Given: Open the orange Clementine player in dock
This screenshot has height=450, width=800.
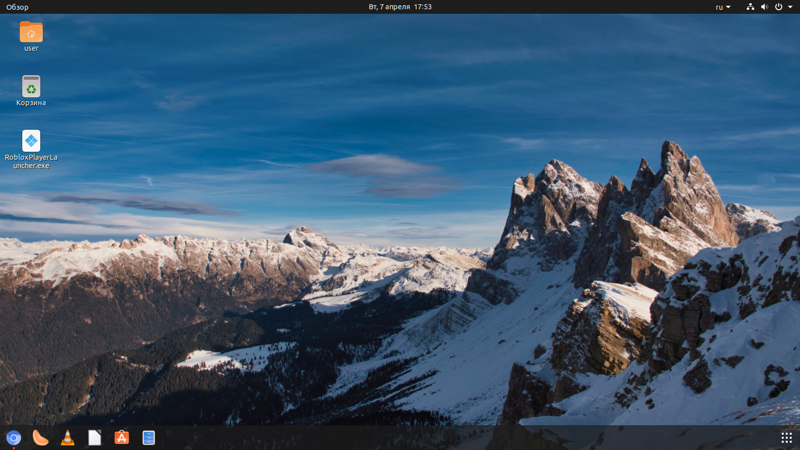Looking at the screenshot, I should (x=40, y=438).
